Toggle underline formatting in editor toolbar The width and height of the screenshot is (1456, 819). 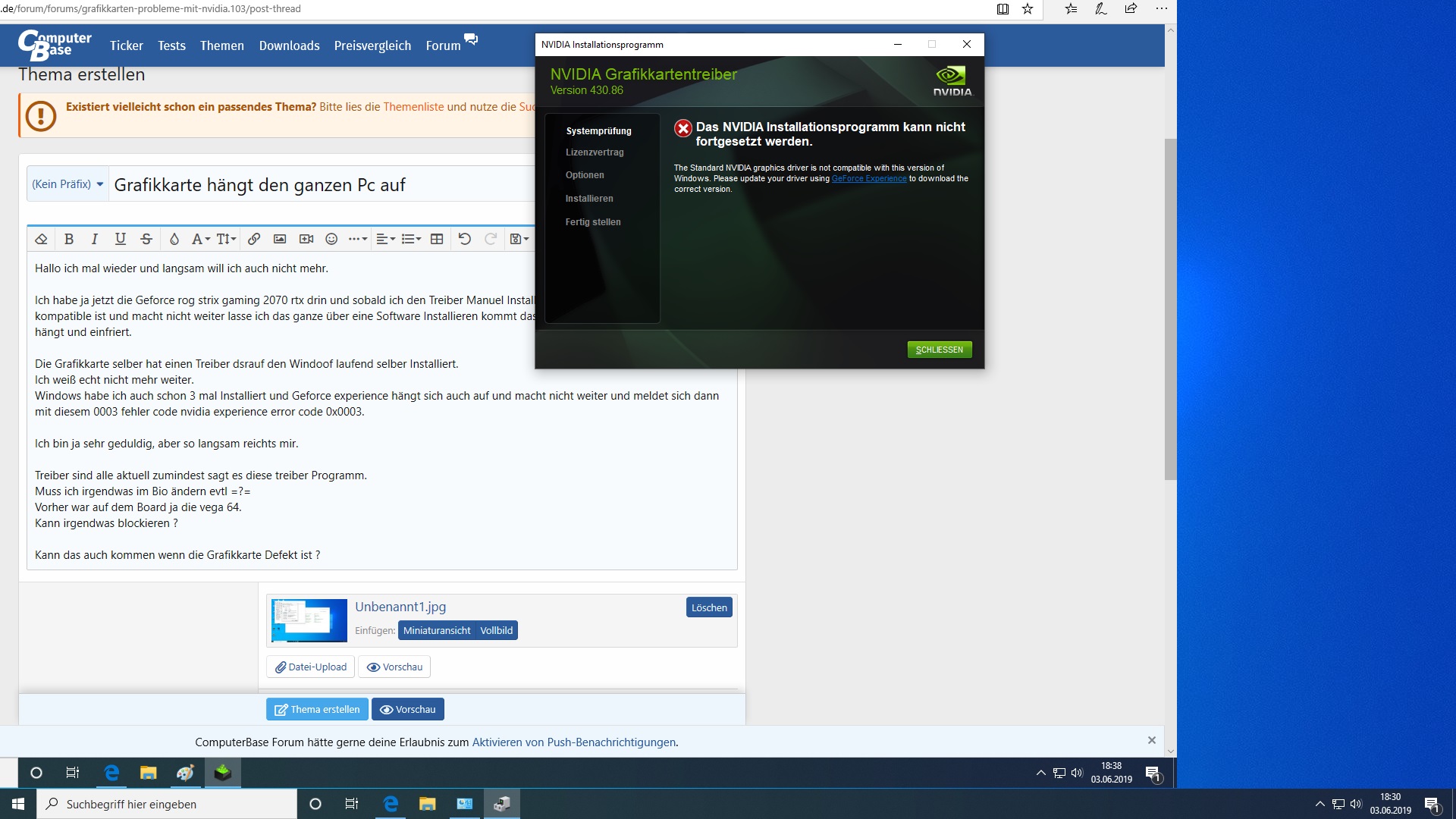coord(120,239)
